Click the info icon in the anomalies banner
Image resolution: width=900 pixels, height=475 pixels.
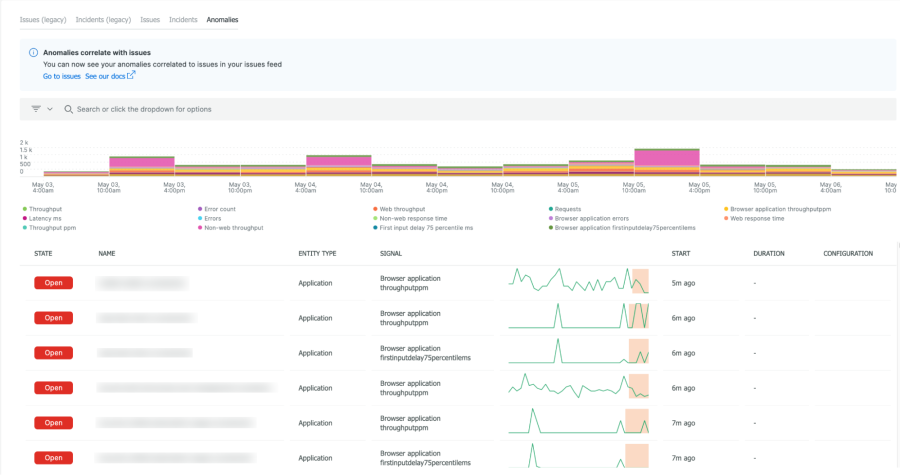(33, 52)
